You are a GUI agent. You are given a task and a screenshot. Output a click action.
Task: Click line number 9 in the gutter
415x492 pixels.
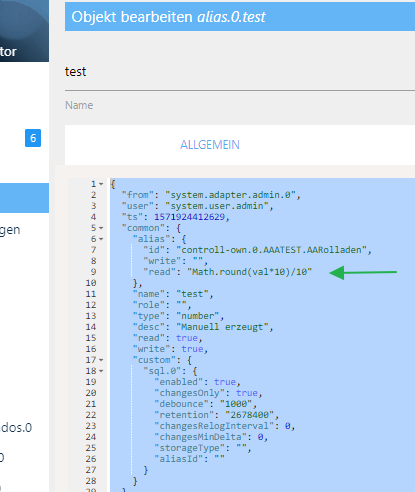pos(93,272)
